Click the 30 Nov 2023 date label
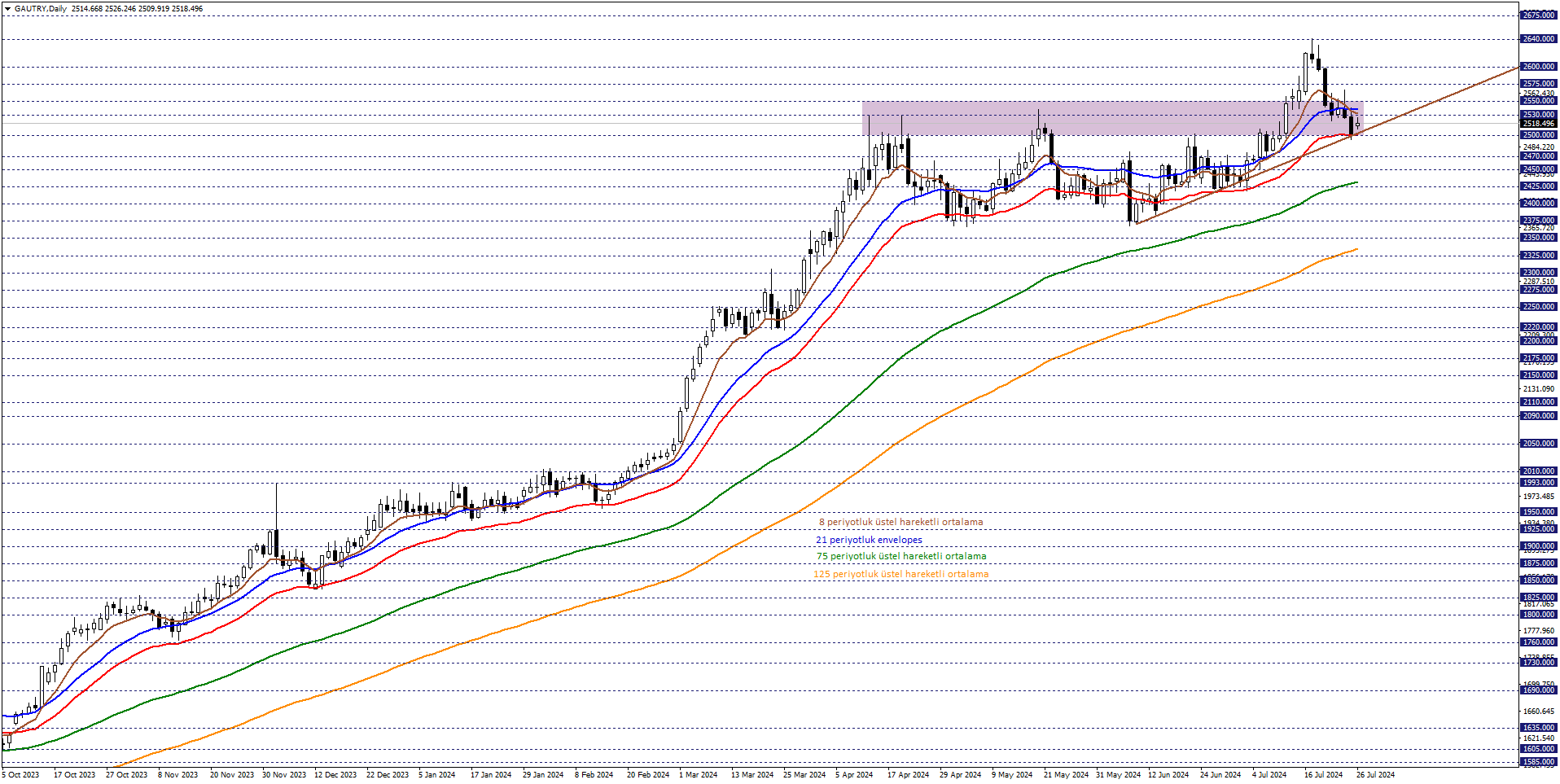Viewport: 1560px width, 784px height. 284,774
